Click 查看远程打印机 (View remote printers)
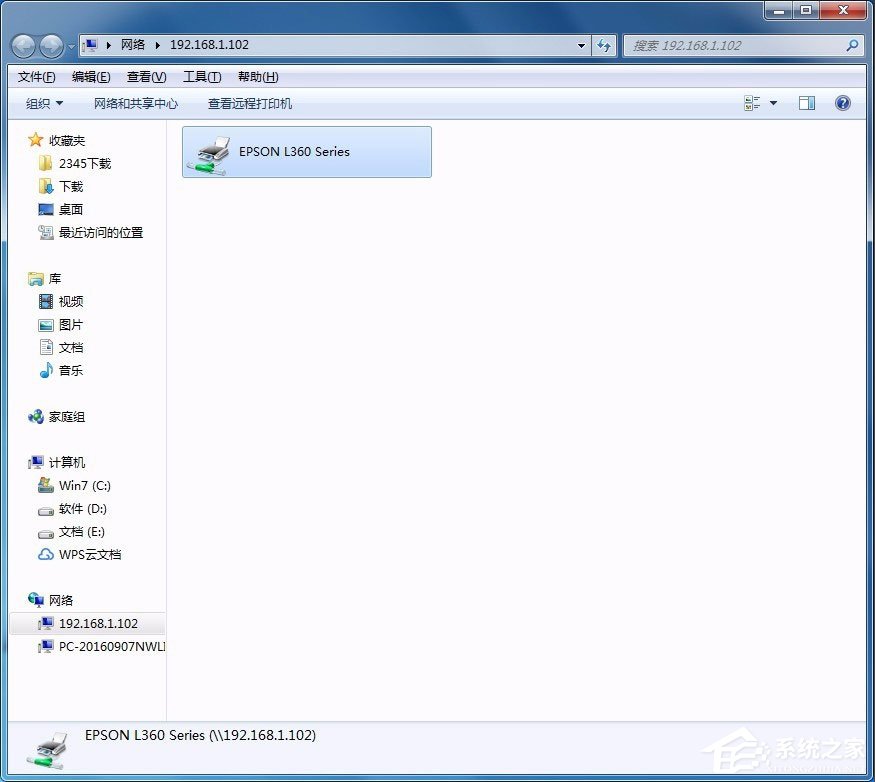 (x=251, y=103)
